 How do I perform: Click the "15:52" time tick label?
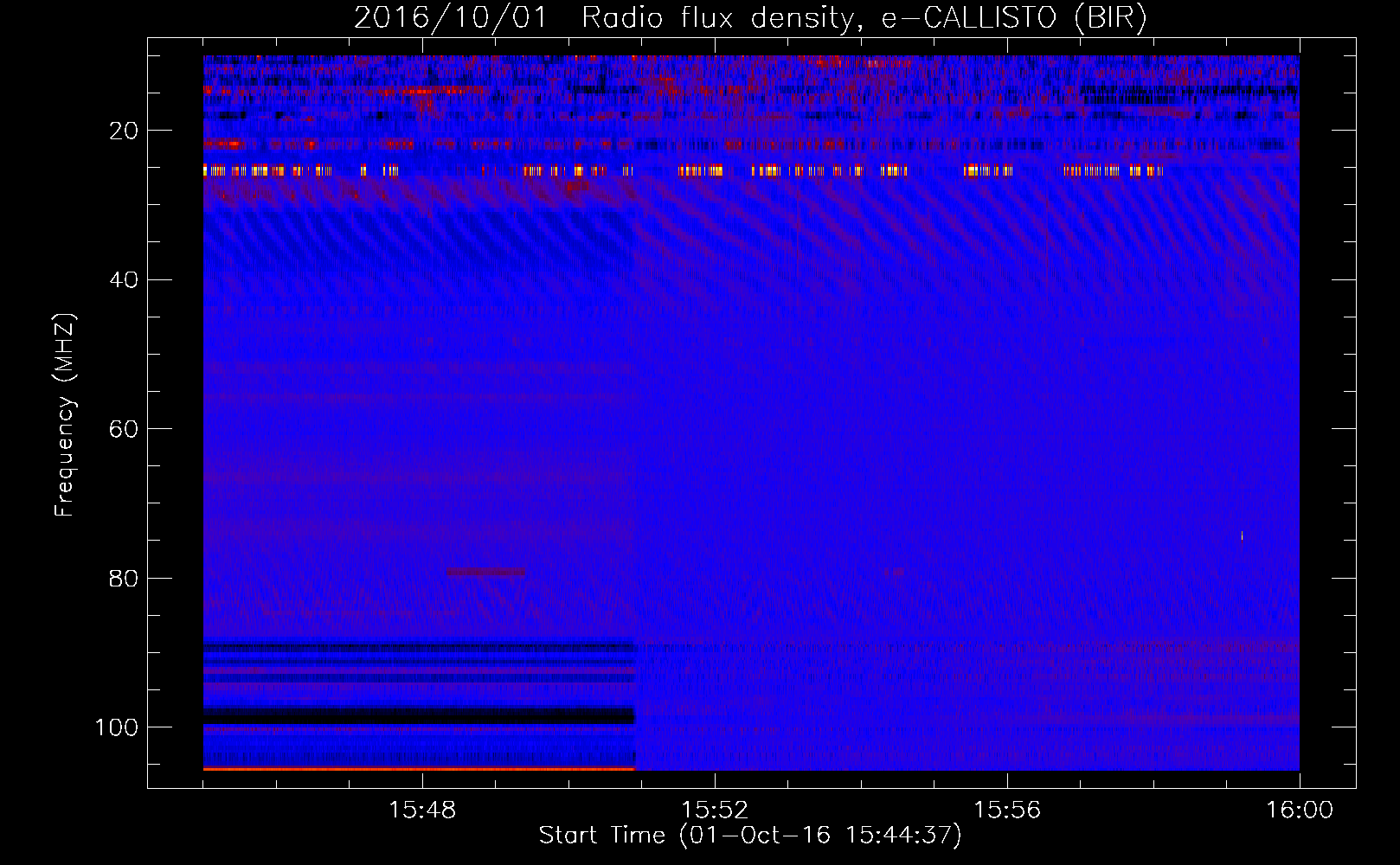(715, 811)
